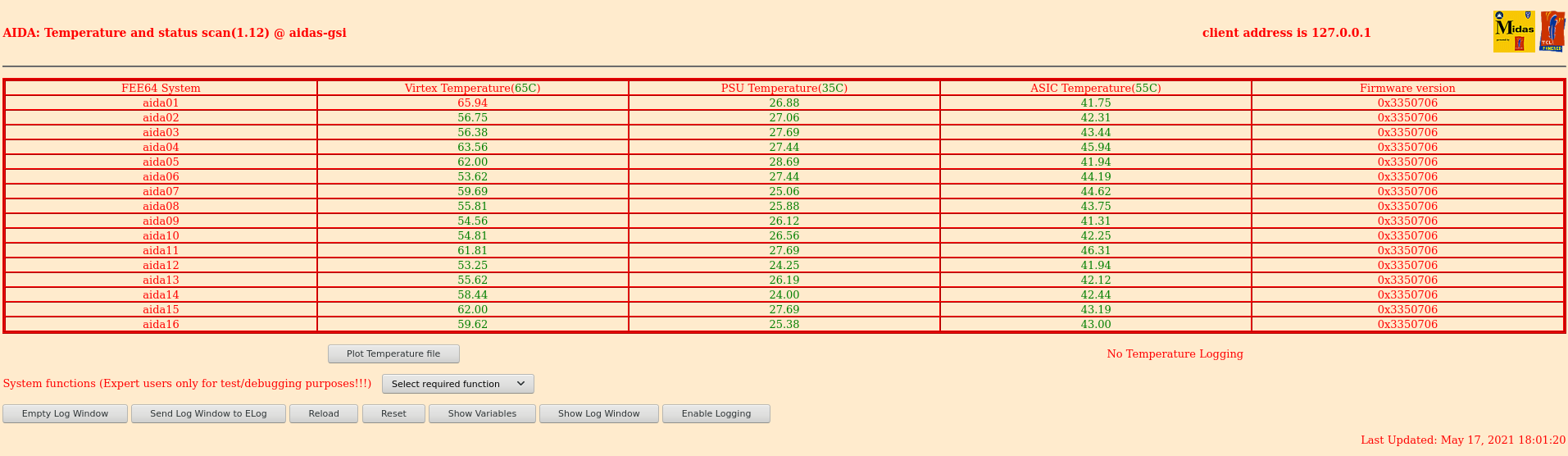Click the Midas logo icon
This screenshot has height=456, width=1568.
point(1514,32)
